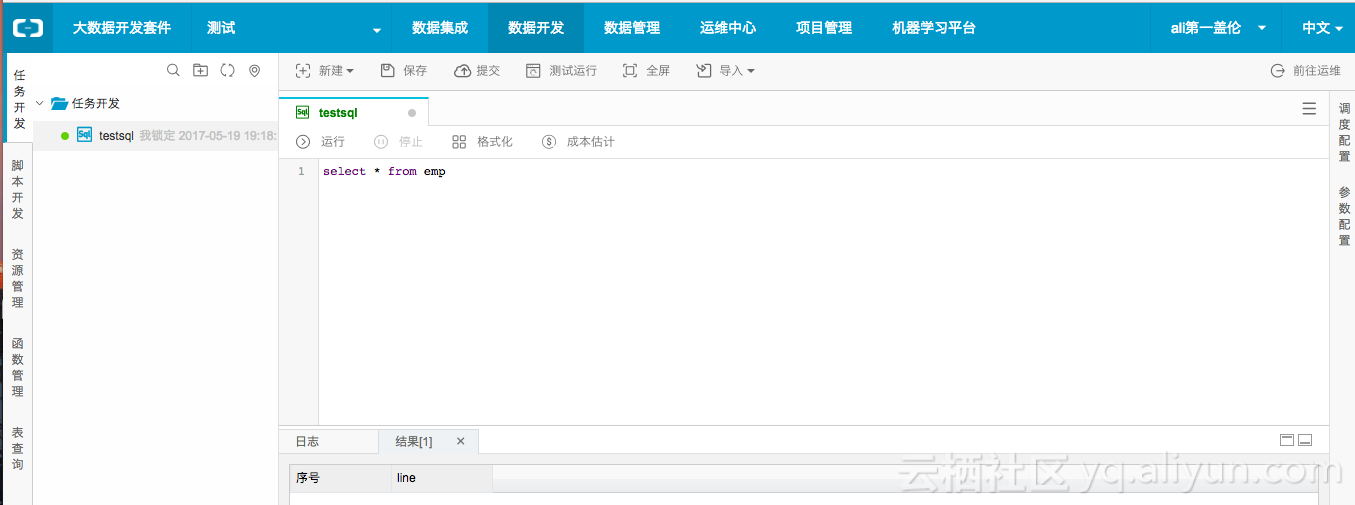Open the 测试 project dropdown

(x=290, y=28)
